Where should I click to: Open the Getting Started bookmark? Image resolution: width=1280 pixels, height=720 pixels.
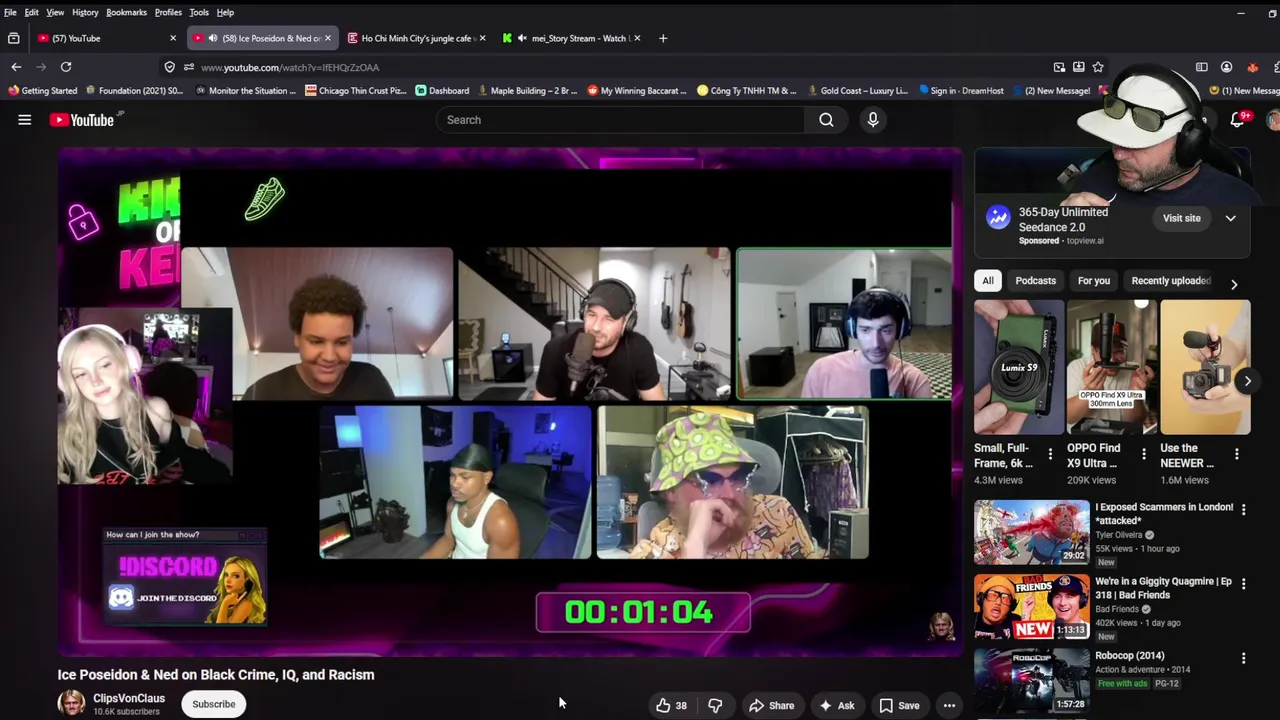click(42, 91)
